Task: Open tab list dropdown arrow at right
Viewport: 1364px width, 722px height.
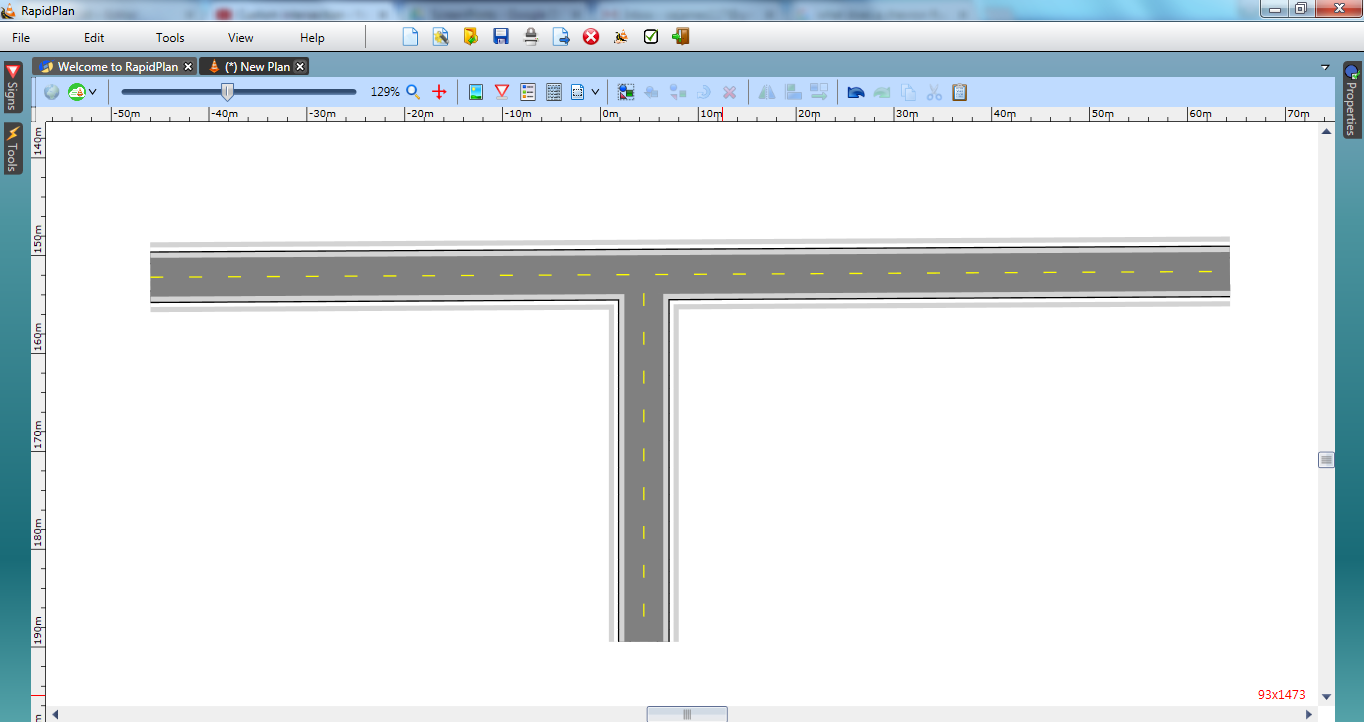Action: coord(1326,68)
